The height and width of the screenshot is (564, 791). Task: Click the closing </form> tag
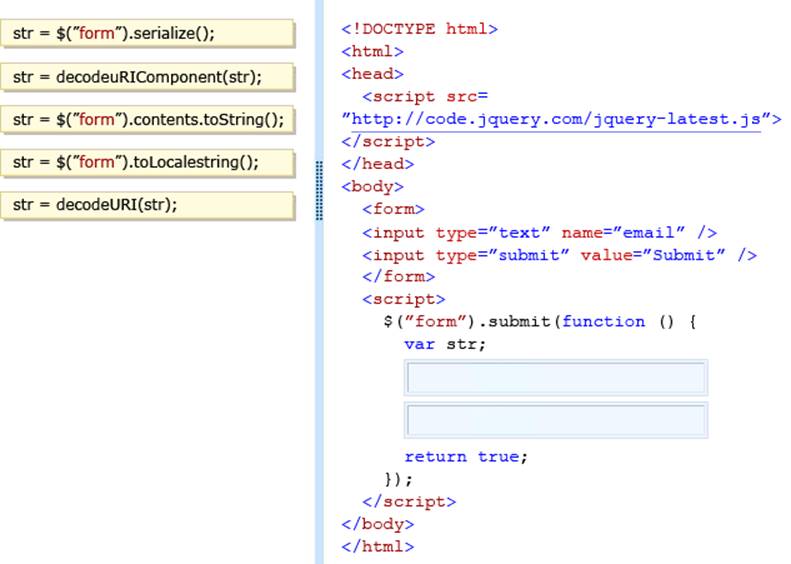point(399,276)
